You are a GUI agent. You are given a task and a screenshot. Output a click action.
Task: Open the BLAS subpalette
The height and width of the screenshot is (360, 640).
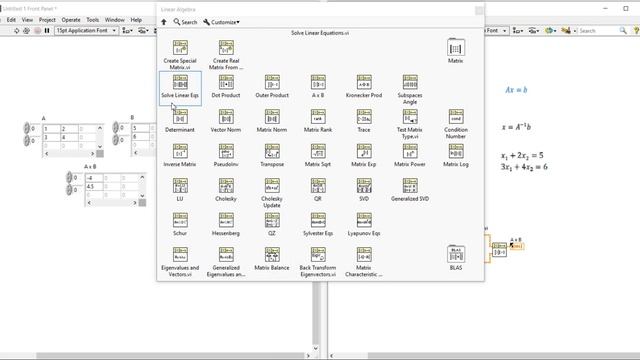[456, 254]
